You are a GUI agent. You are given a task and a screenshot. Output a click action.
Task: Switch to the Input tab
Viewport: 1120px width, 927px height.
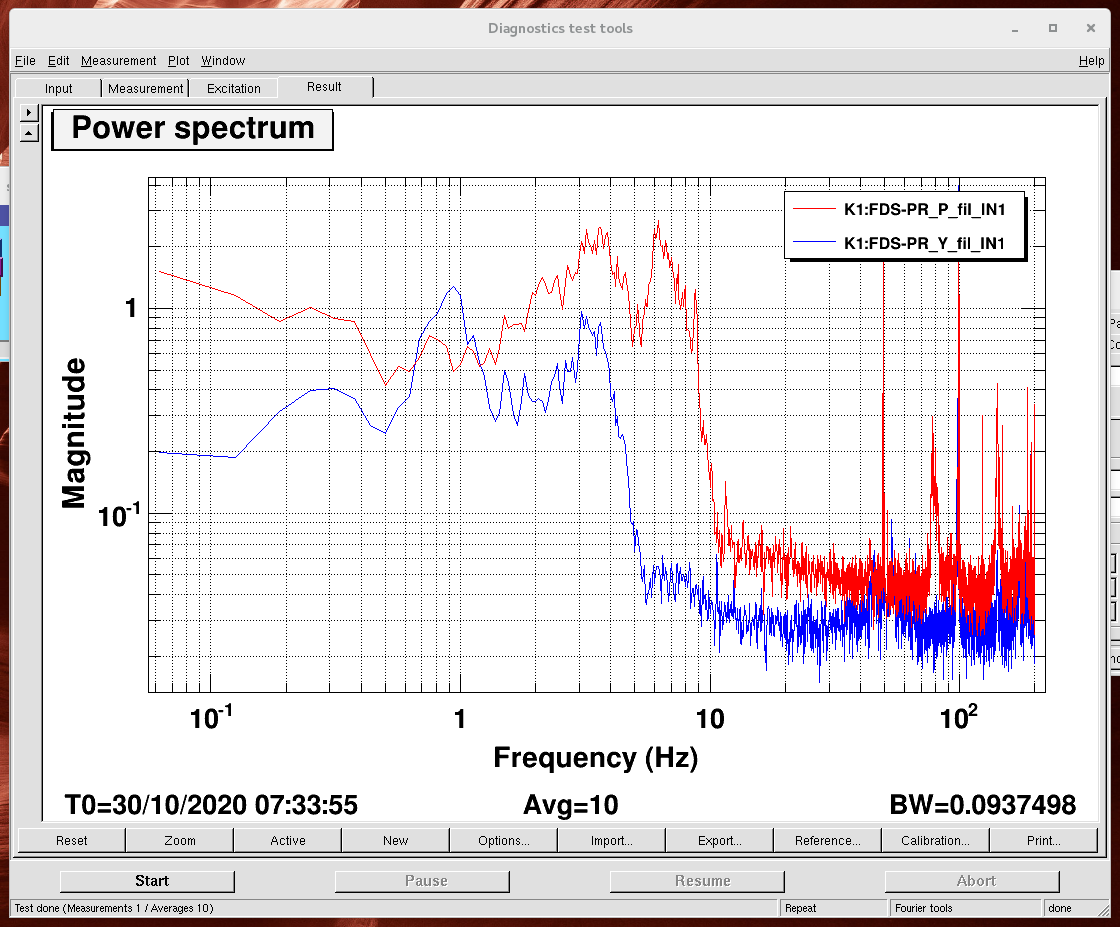tap(59, 88)
